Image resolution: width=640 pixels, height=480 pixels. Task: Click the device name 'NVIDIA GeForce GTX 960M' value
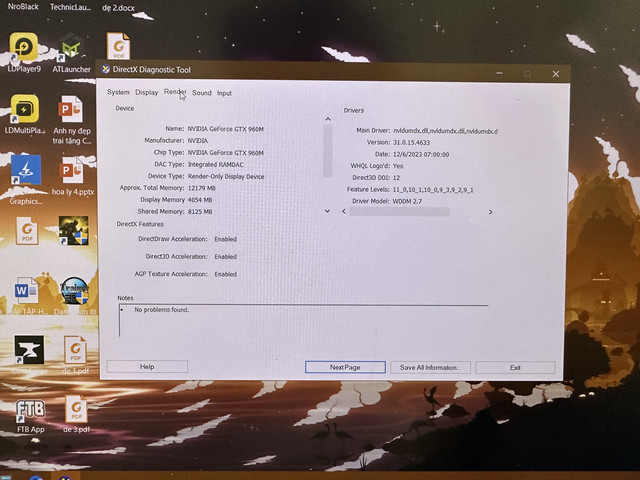click(x=225, y=129)
